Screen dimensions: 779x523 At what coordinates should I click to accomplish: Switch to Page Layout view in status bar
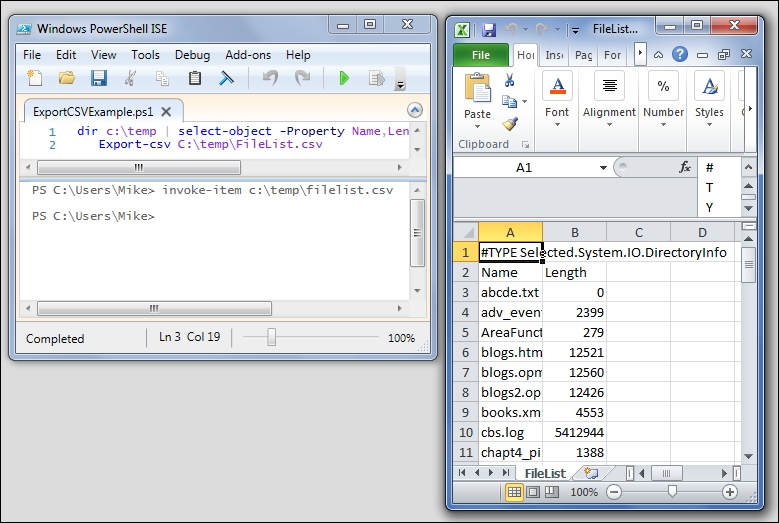(x=533, y=492)
